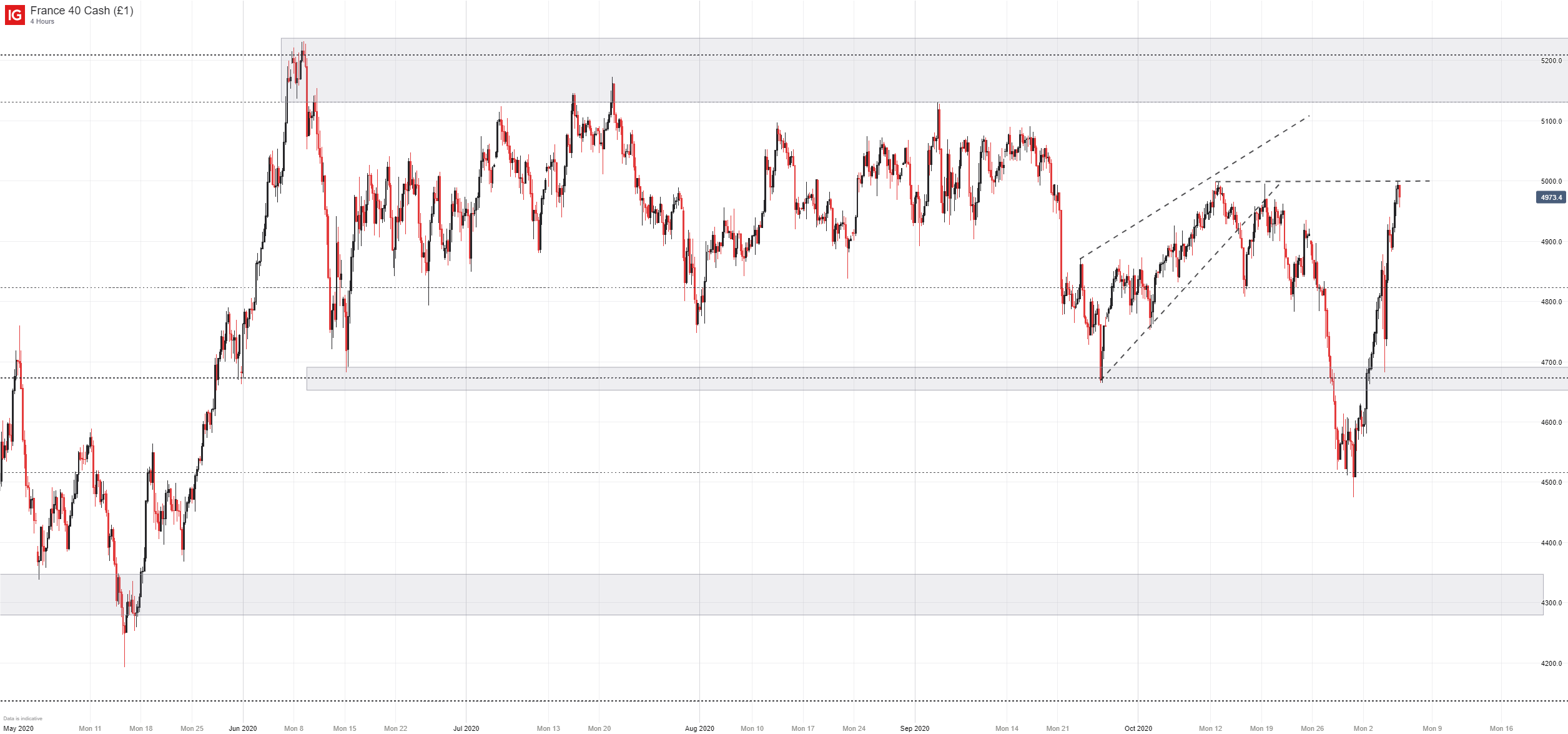Click the Mon 25 date label
The image size is (1568, 734).
click(x=192, y=728)
